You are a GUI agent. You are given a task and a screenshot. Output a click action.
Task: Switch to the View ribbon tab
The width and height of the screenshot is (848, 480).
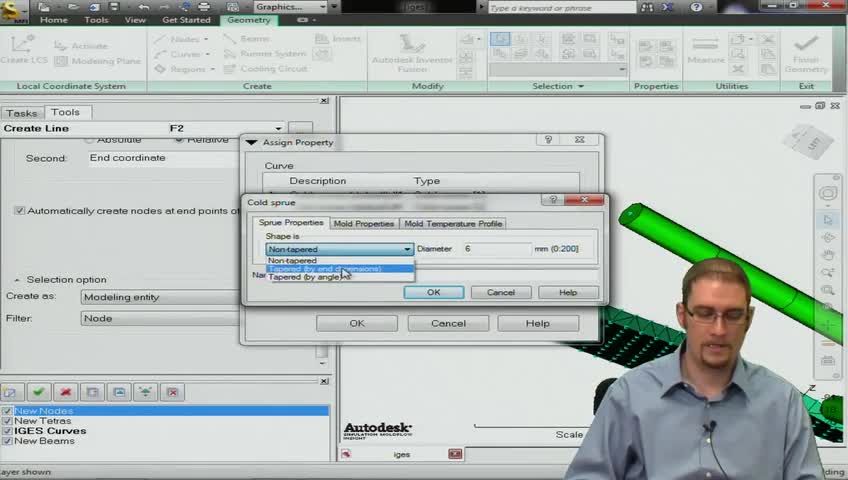pyautogui.click(x=135, y=20)
